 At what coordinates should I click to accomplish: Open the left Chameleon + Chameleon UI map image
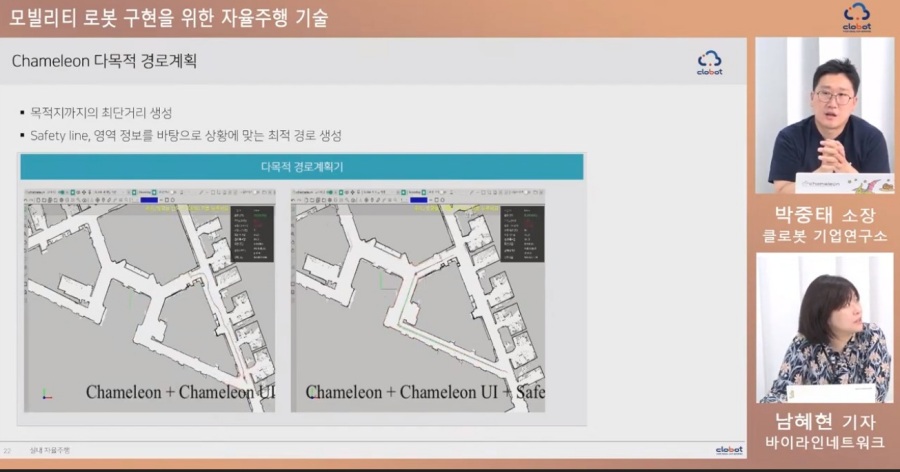(x=149, y=300)
